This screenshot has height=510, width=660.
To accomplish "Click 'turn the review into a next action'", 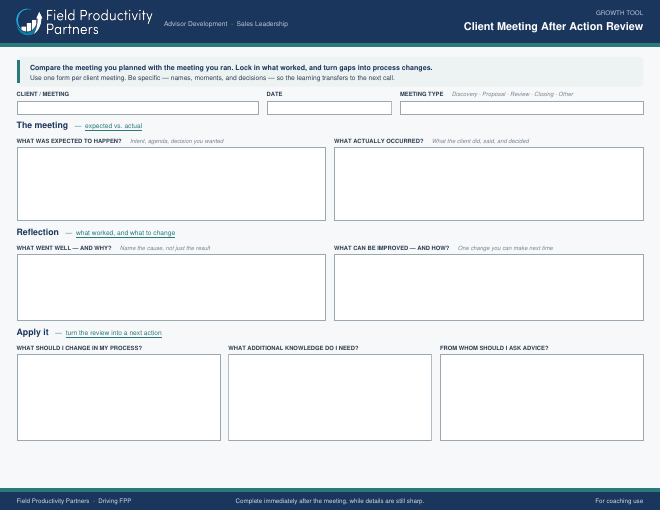I will tap(114, 333).
